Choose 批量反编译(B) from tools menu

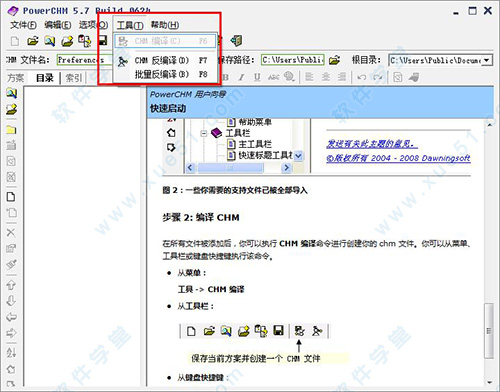coord(166,74)
